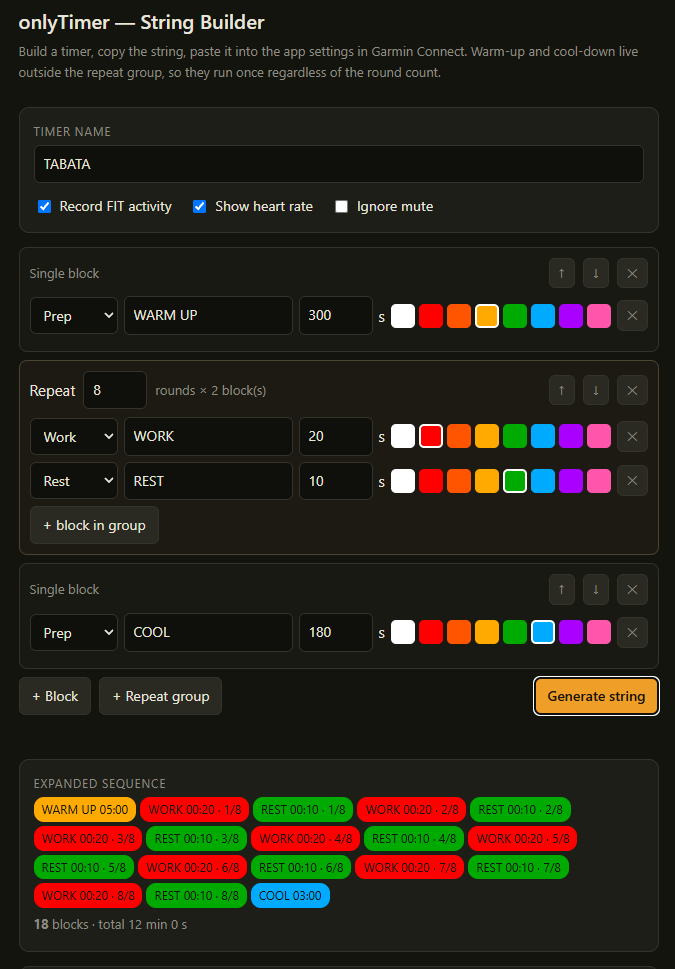The height and width of the screenshot is (969, 675).
Task: Move the WARM UP single block down
Action: tap(596, 273)
